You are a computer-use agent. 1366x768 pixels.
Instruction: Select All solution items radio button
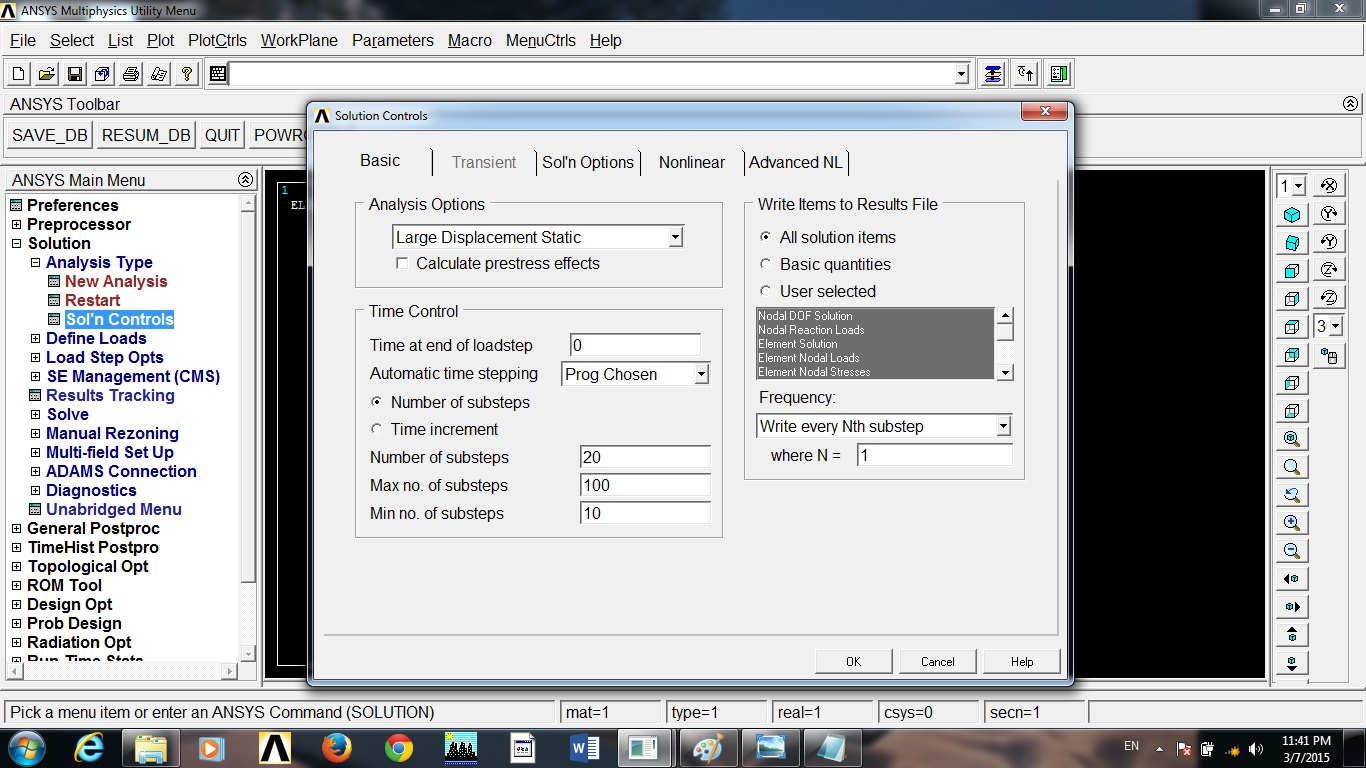pos(765,237)
